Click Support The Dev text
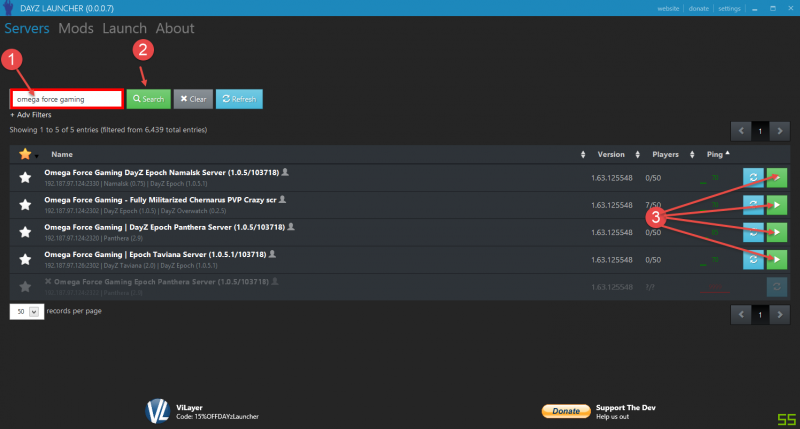 pyautogui.click(x=626, y=408)
